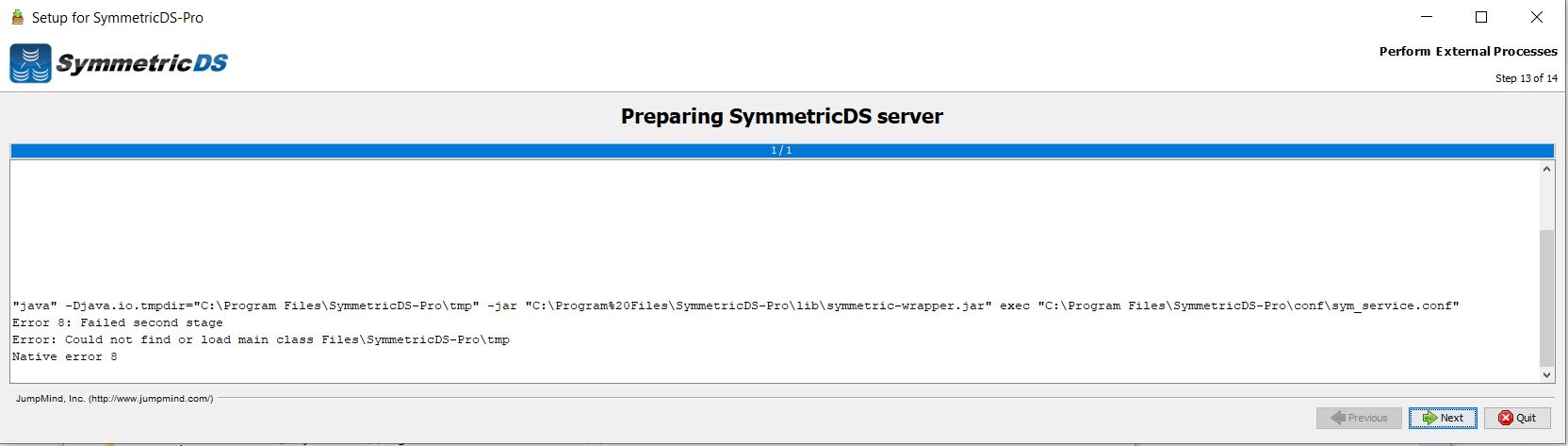Screen dimensions: 1568x446
Task: Go back with the Previous button
Action: point(1358,418)
